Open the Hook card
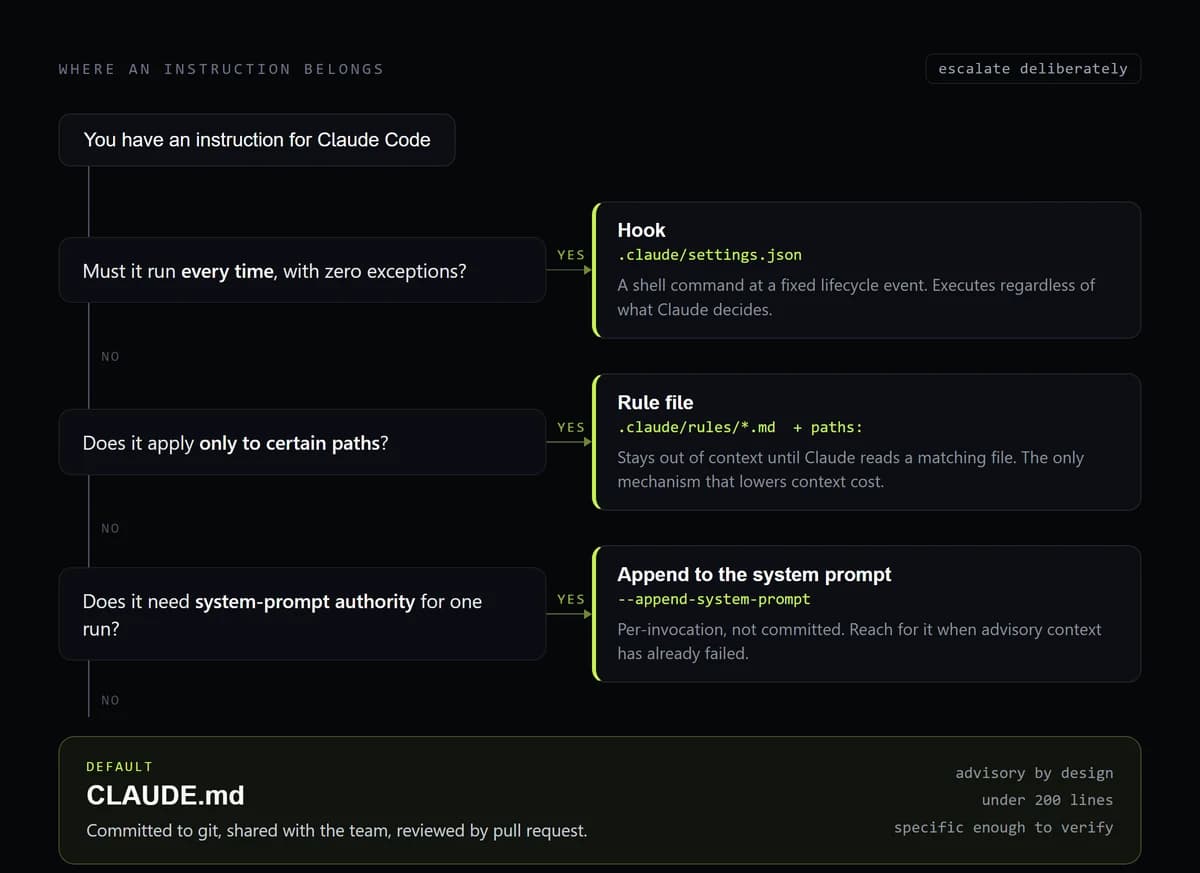The width and height of the screenshot is (1200, 873). click(867, 270)
